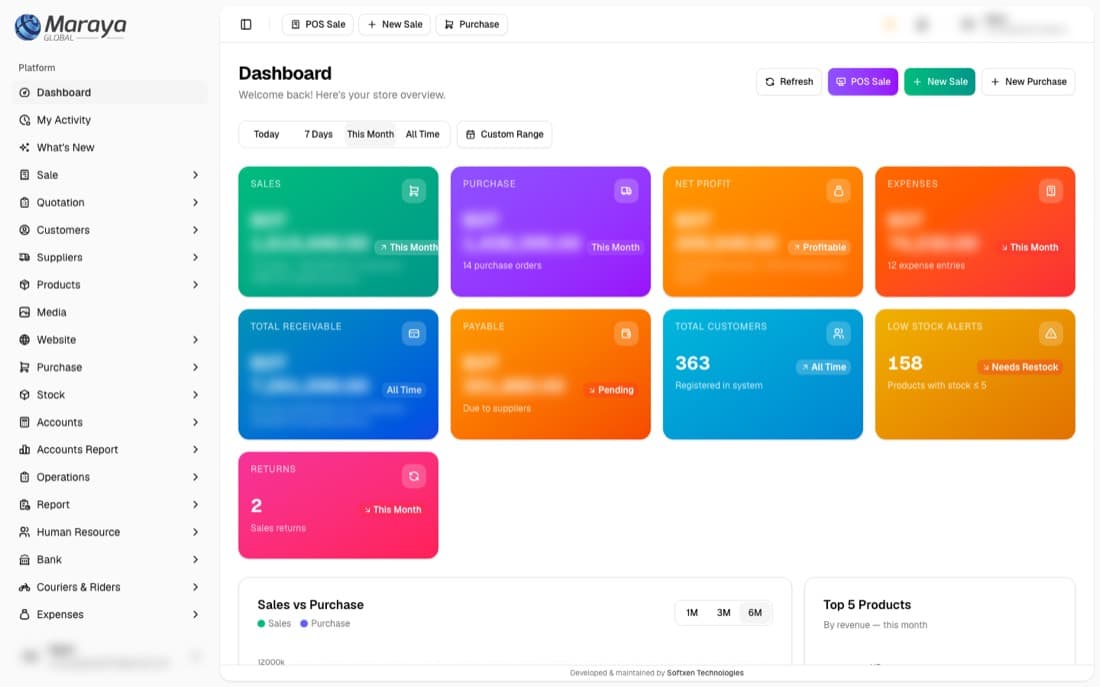
Task: Click the '12 expense entries' text
Action: click(926, 266)
